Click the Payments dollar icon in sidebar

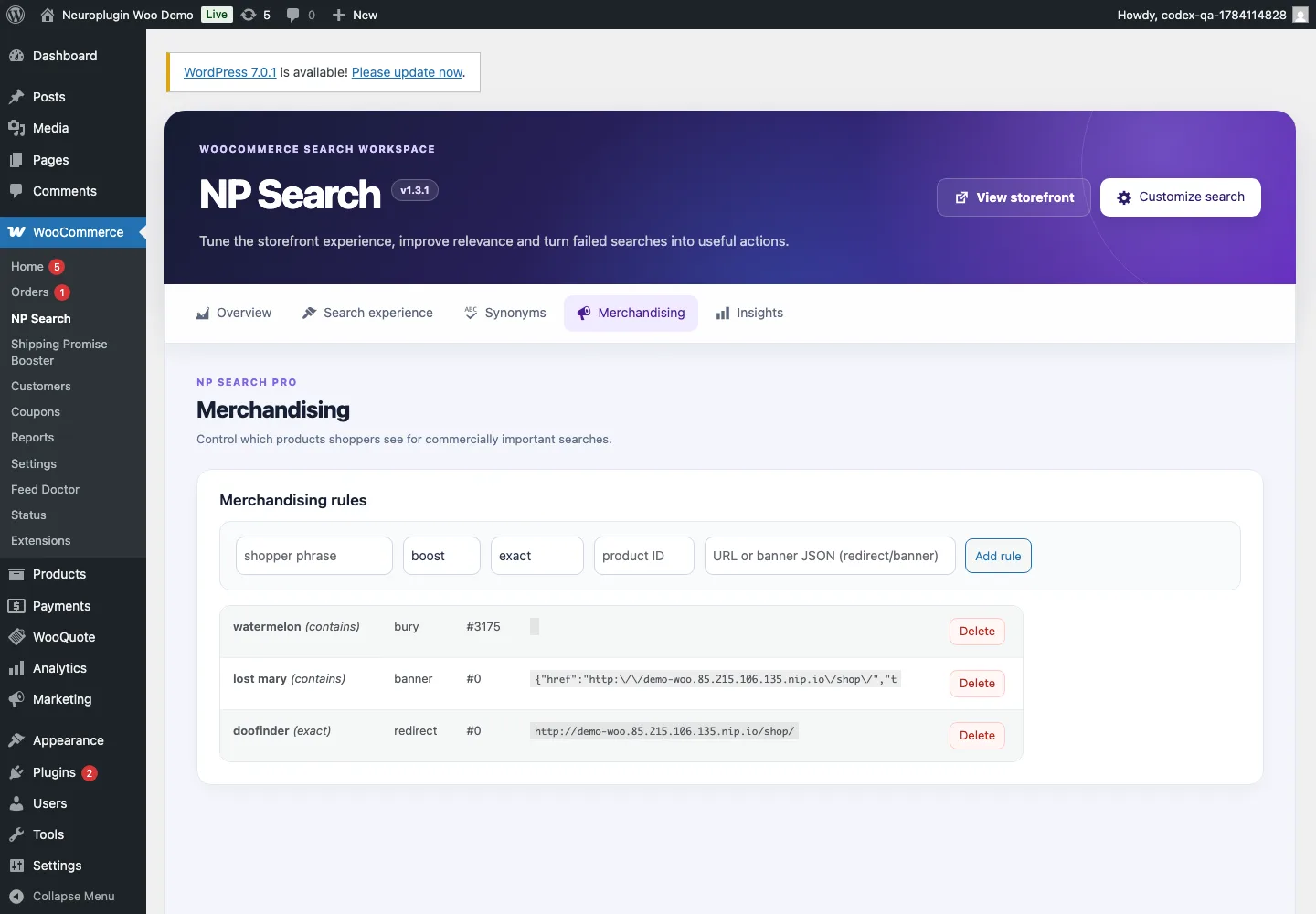(x=16, y=606)
